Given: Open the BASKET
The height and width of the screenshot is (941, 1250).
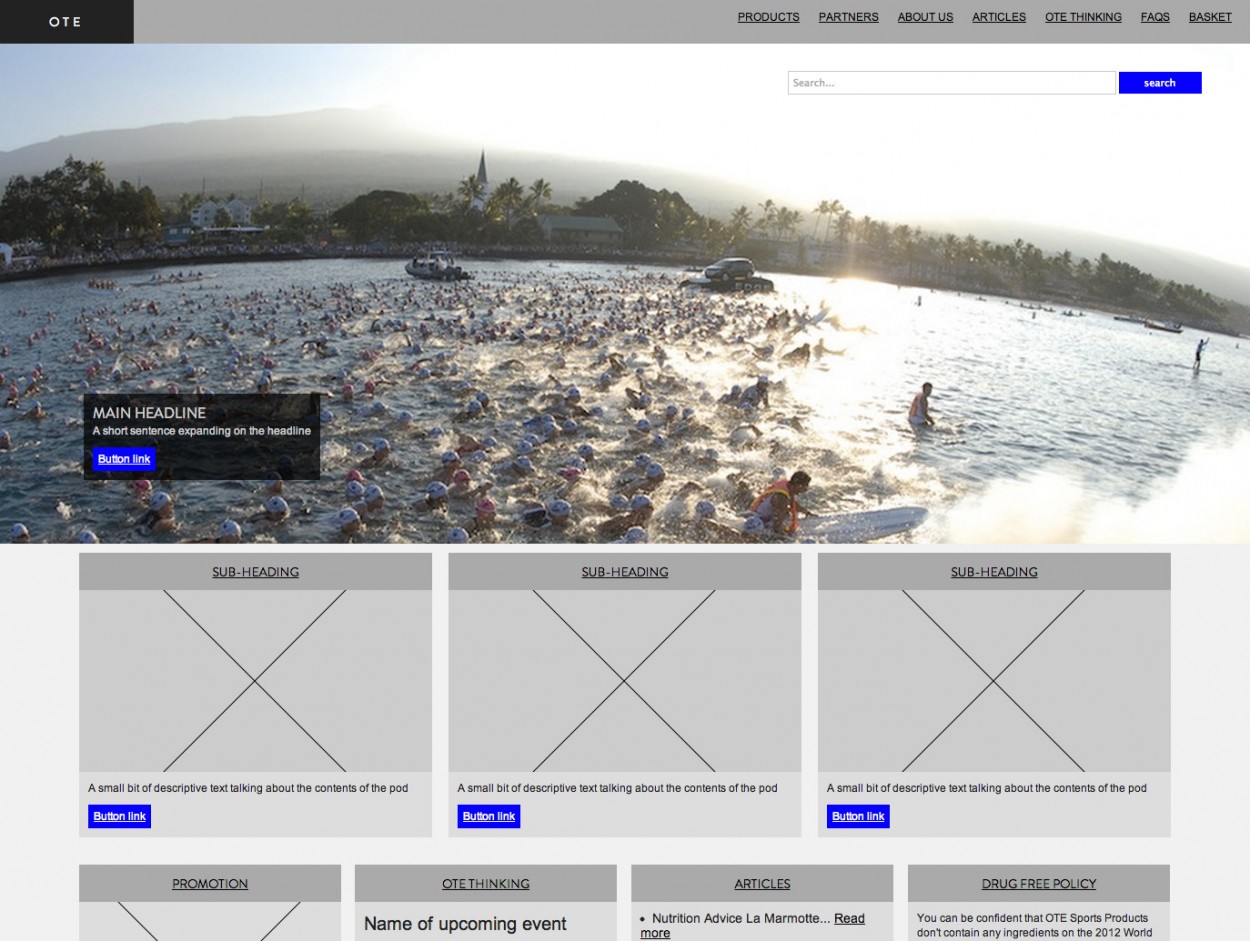Looking at the screenshot, I should [x=1210, y=17].
